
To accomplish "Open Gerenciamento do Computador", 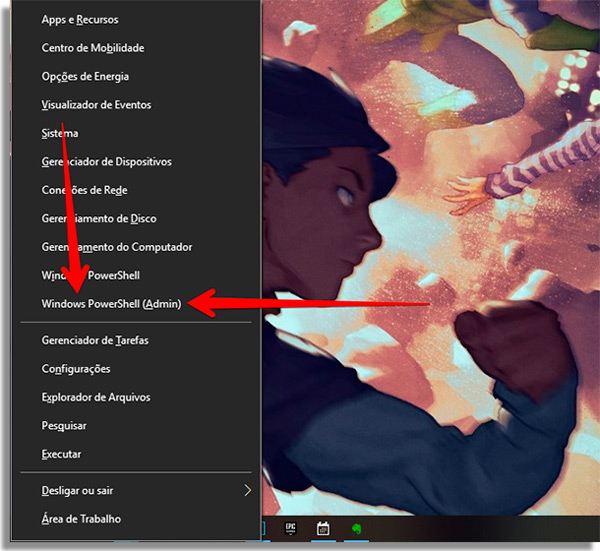I will (x=136, y=247).
